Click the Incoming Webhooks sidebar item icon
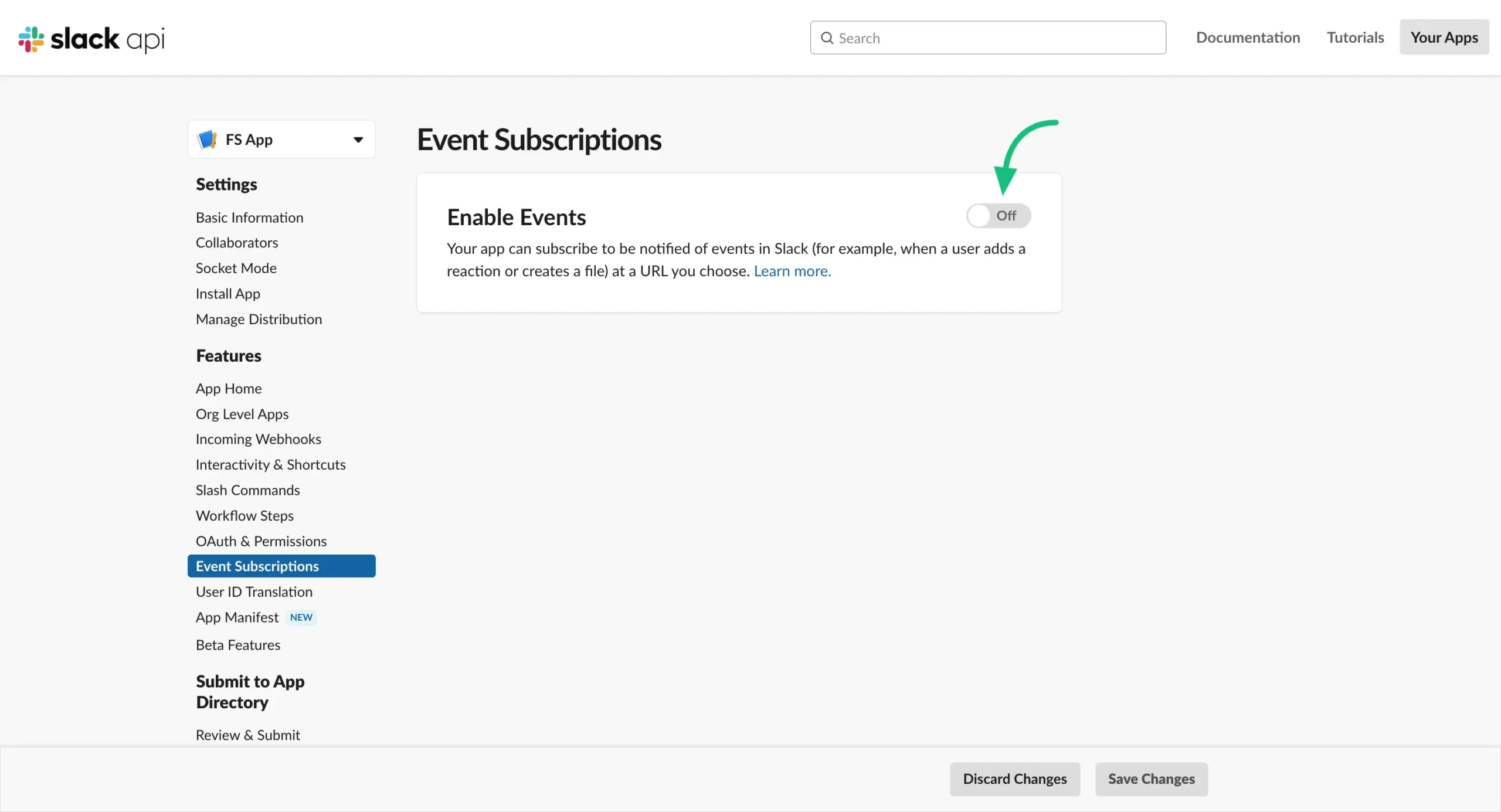The image size is (1501, 812). [x=258, y=439]
